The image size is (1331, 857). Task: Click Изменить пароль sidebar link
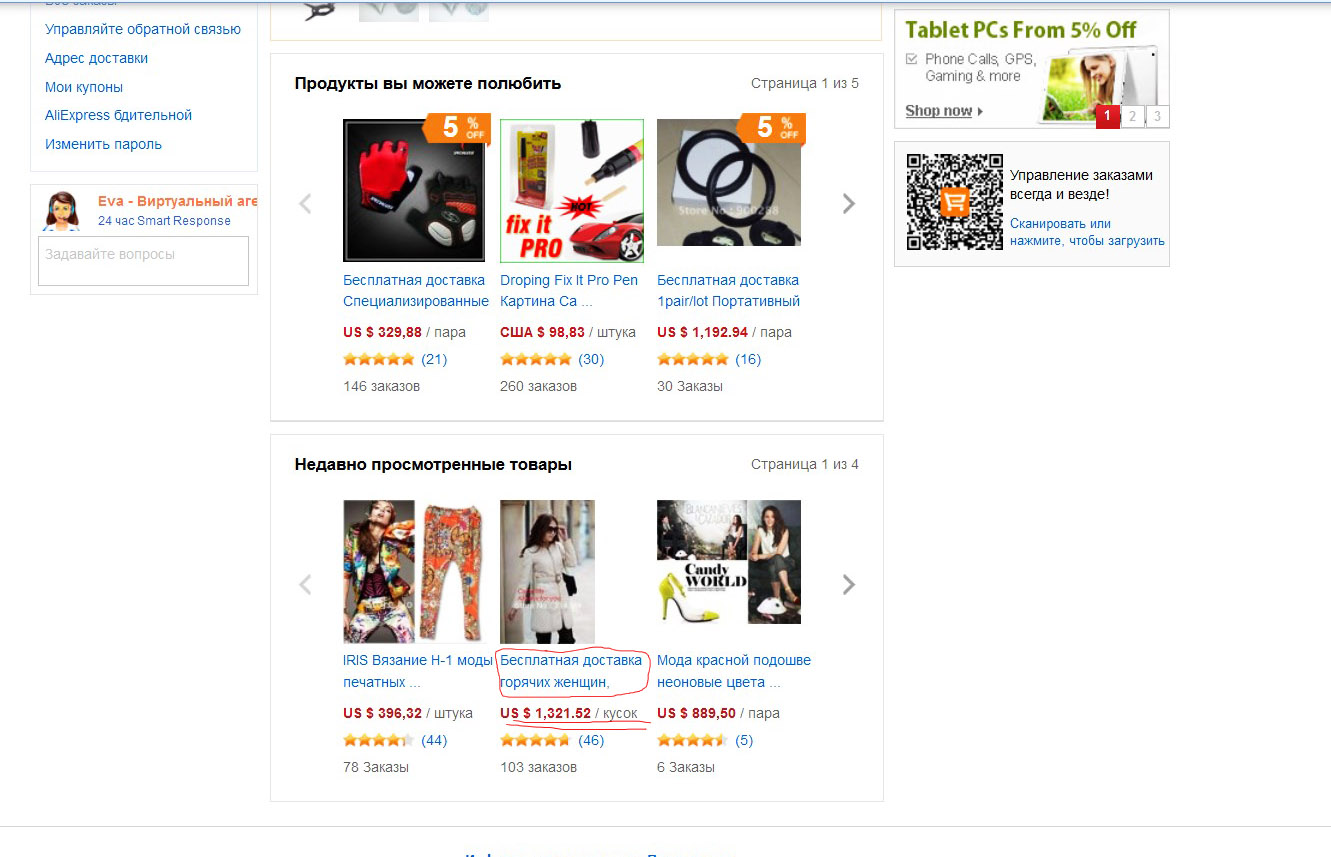pyautogui.click(x=103, y=144)
